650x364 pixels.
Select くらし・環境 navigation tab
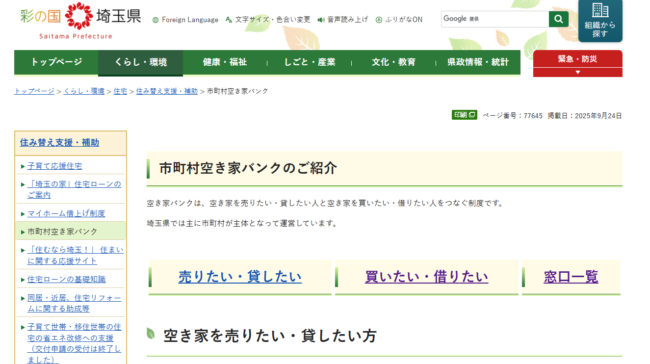pyautogui.click(x=141, y=63)
